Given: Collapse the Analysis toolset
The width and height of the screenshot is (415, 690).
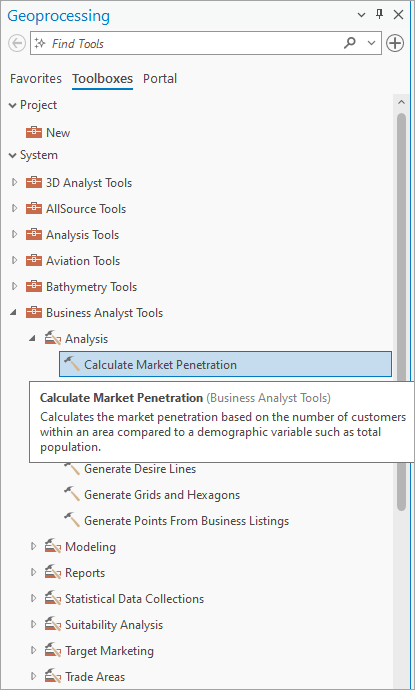Looking at the screenshot, I should pos(33,338).
